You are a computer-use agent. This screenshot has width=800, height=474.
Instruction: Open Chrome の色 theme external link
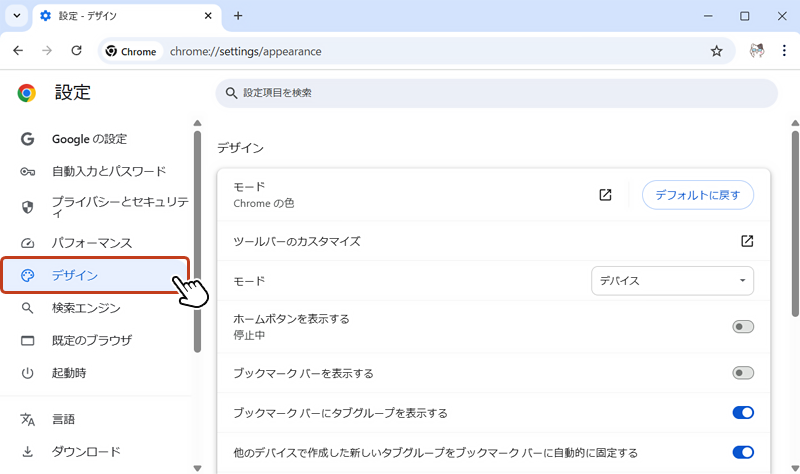(x=605, y=195)
